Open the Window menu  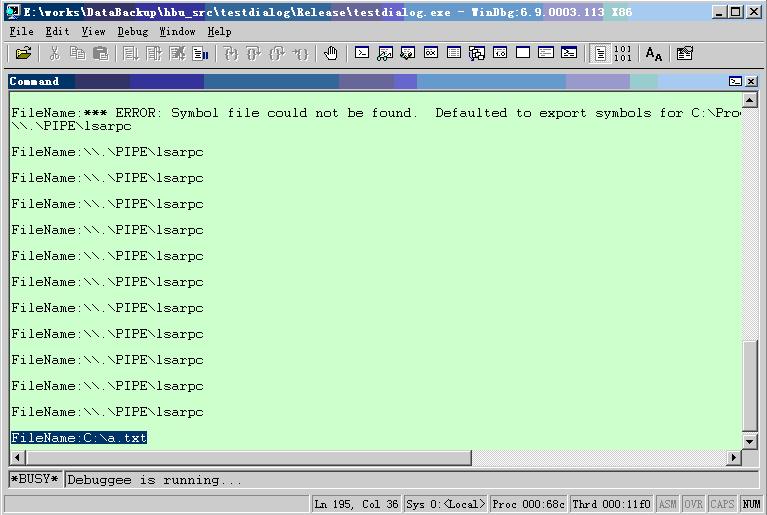[x=177, y=31]
